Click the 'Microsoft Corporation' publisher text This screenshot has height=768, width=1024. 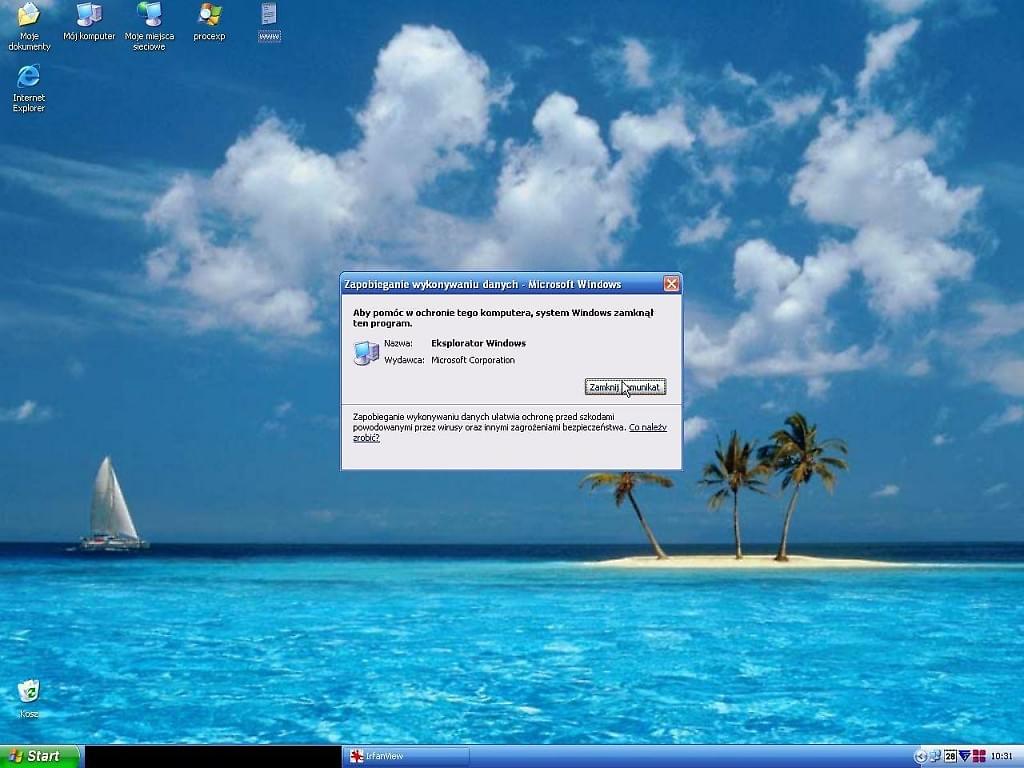(473, 360)
